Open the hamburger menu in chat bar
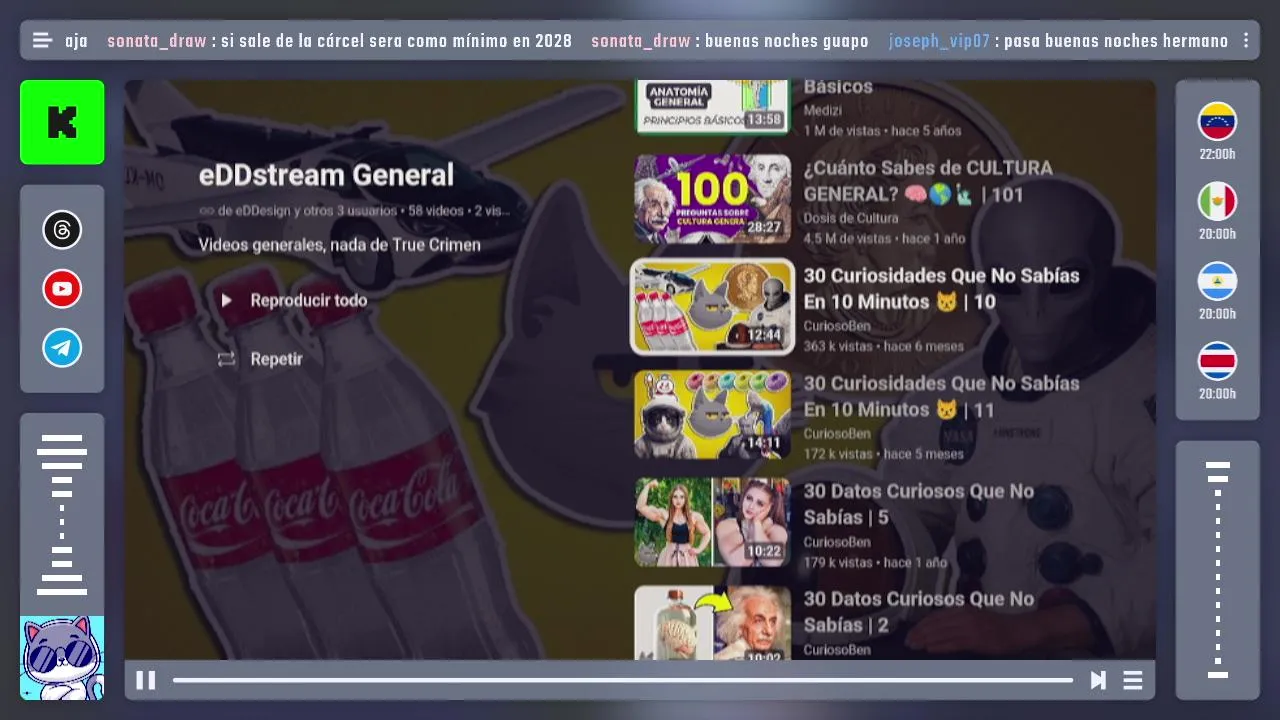1280x720 pixels. (42, 41)
